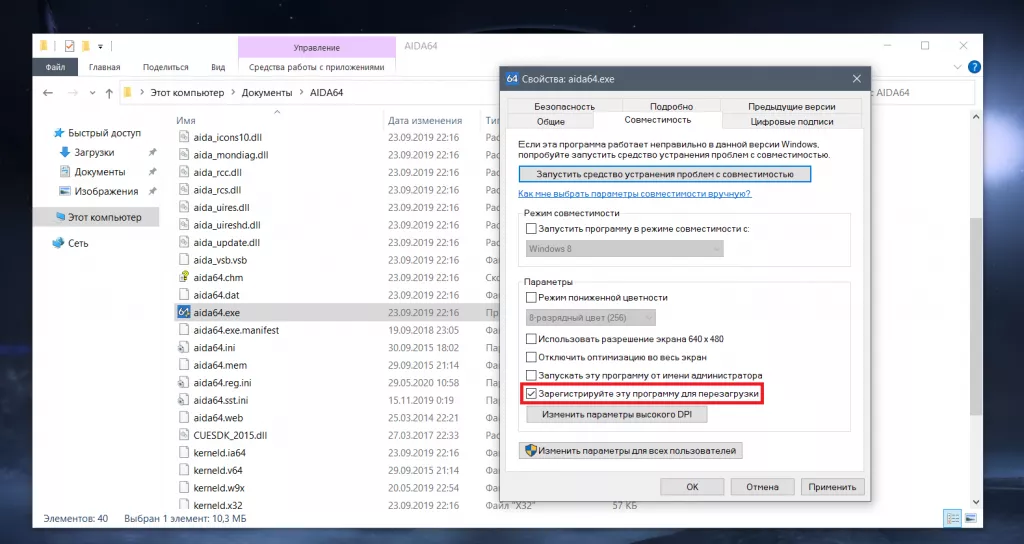The image size is (1024, 544).
Task: Click the aida64.reg.ini file icon
Action: click(x=183, y=382)
